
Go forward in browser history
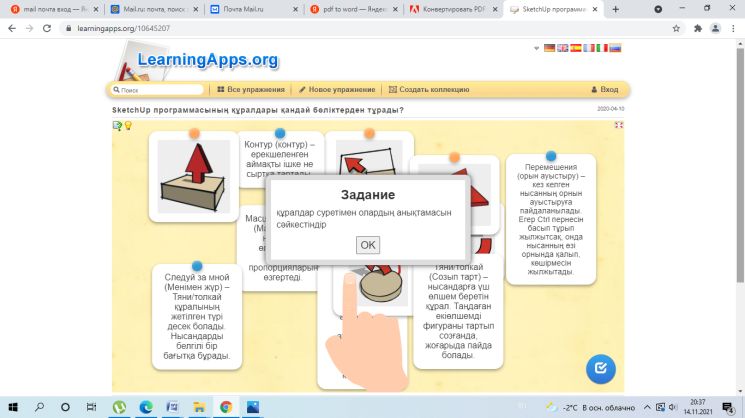29,28
